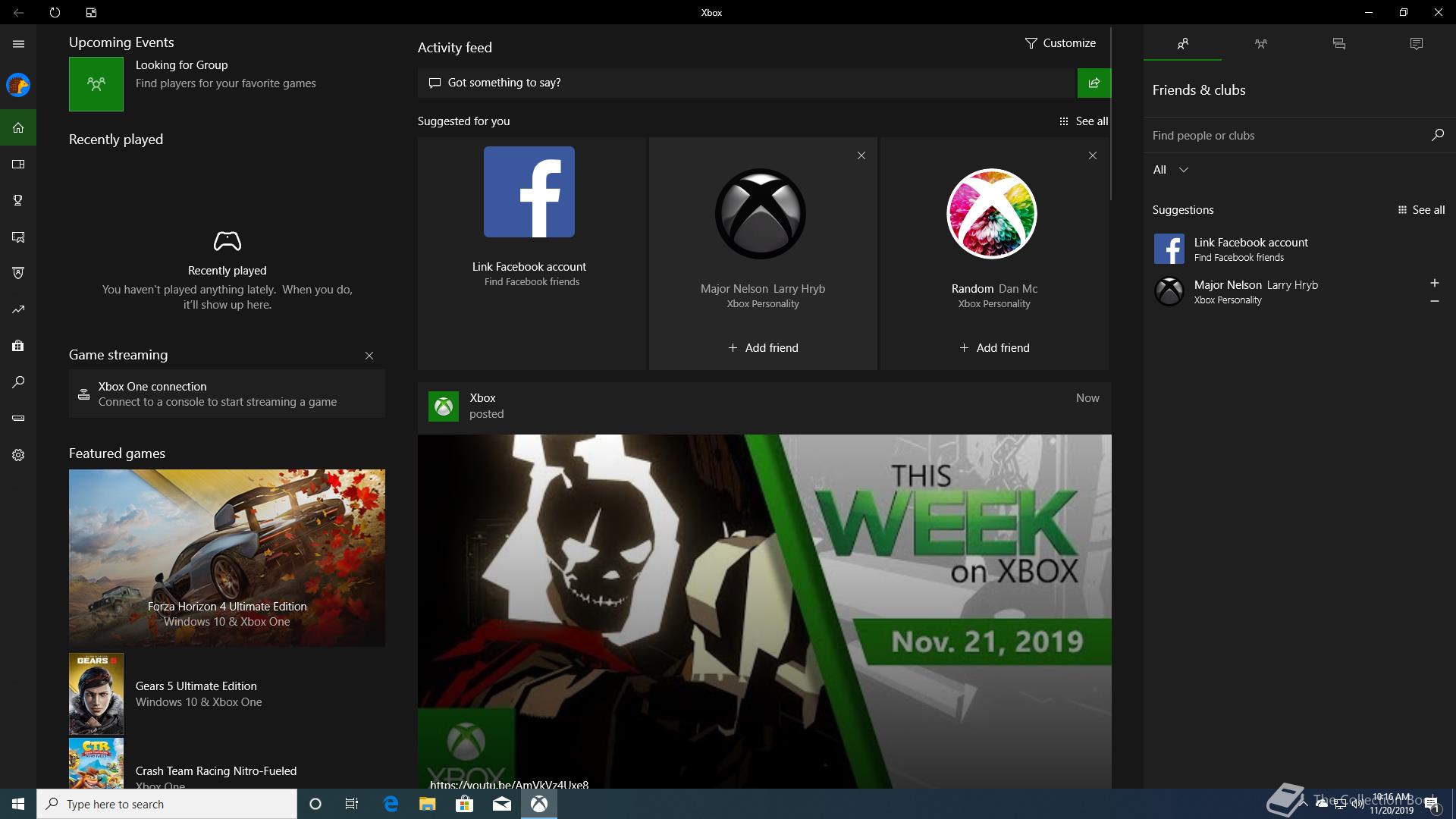This screenshot has height=819, width=1456.
Task: Add Major Nelson as a friend
Action: [763, 348]
